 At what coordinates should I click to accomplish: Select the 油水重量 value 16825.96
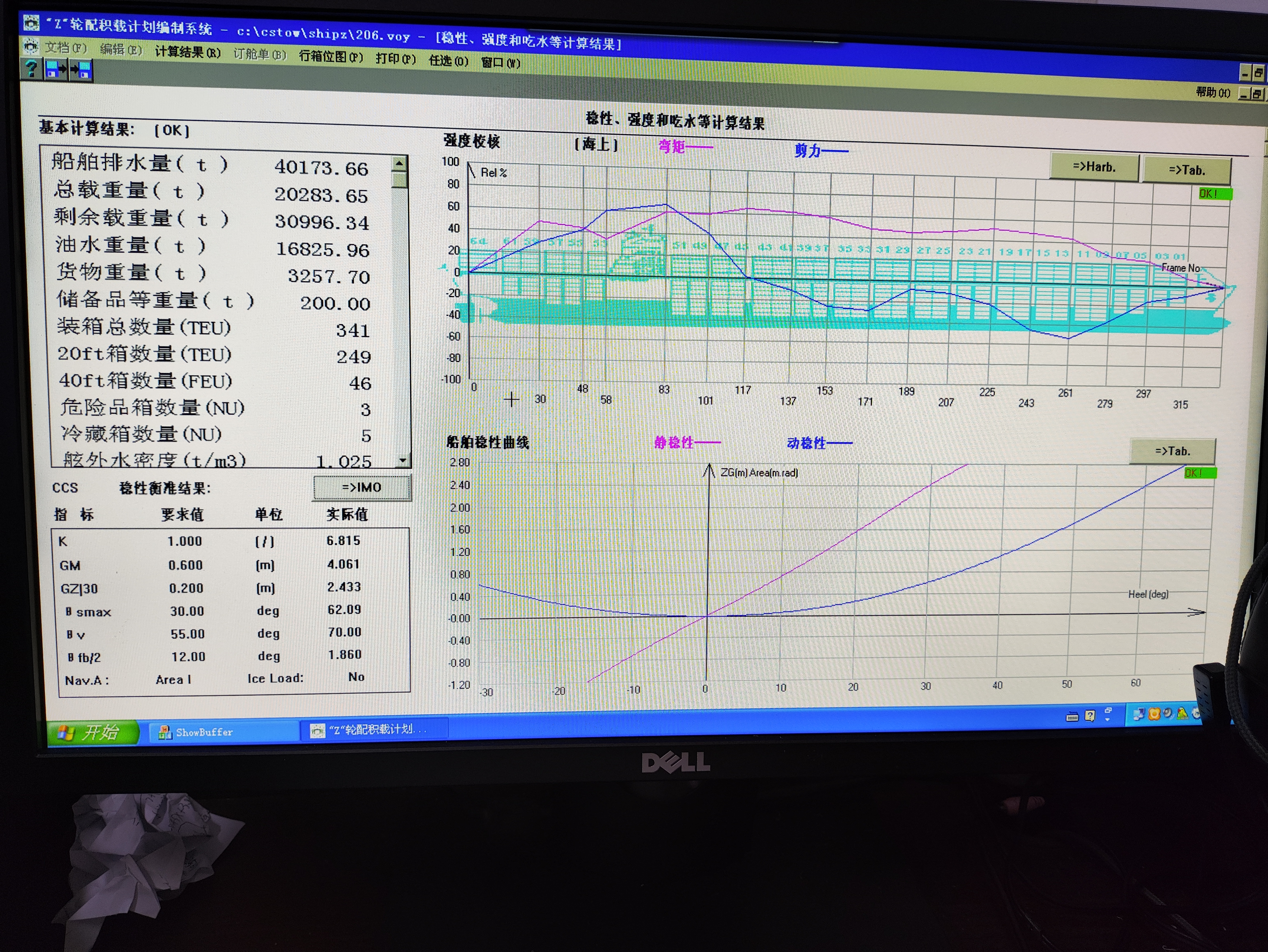pyautogui.click(x=323, y=249)
